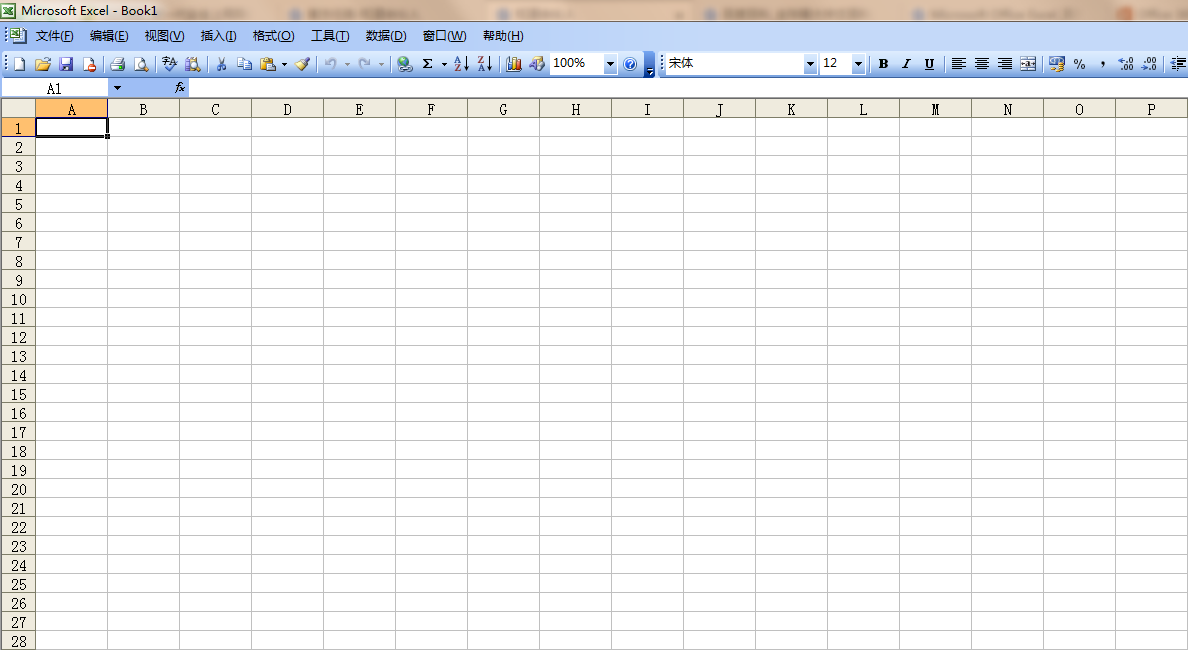The width and height of the screenshot is (1188, 650).
Task: Click the Name Box showing A1
Action: click(x=55, y=89)
